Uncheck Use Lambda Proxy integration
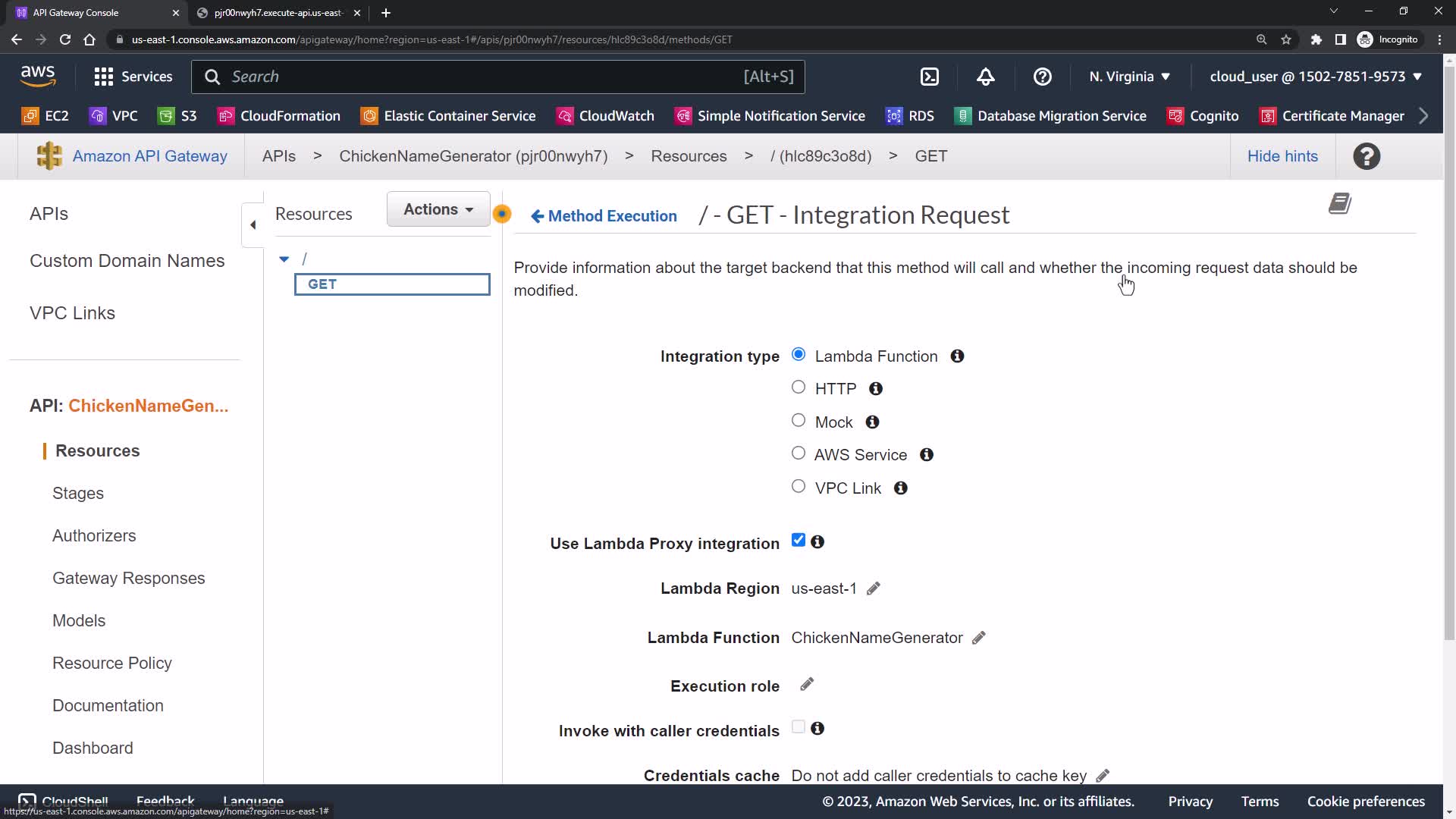 [799, 541]
